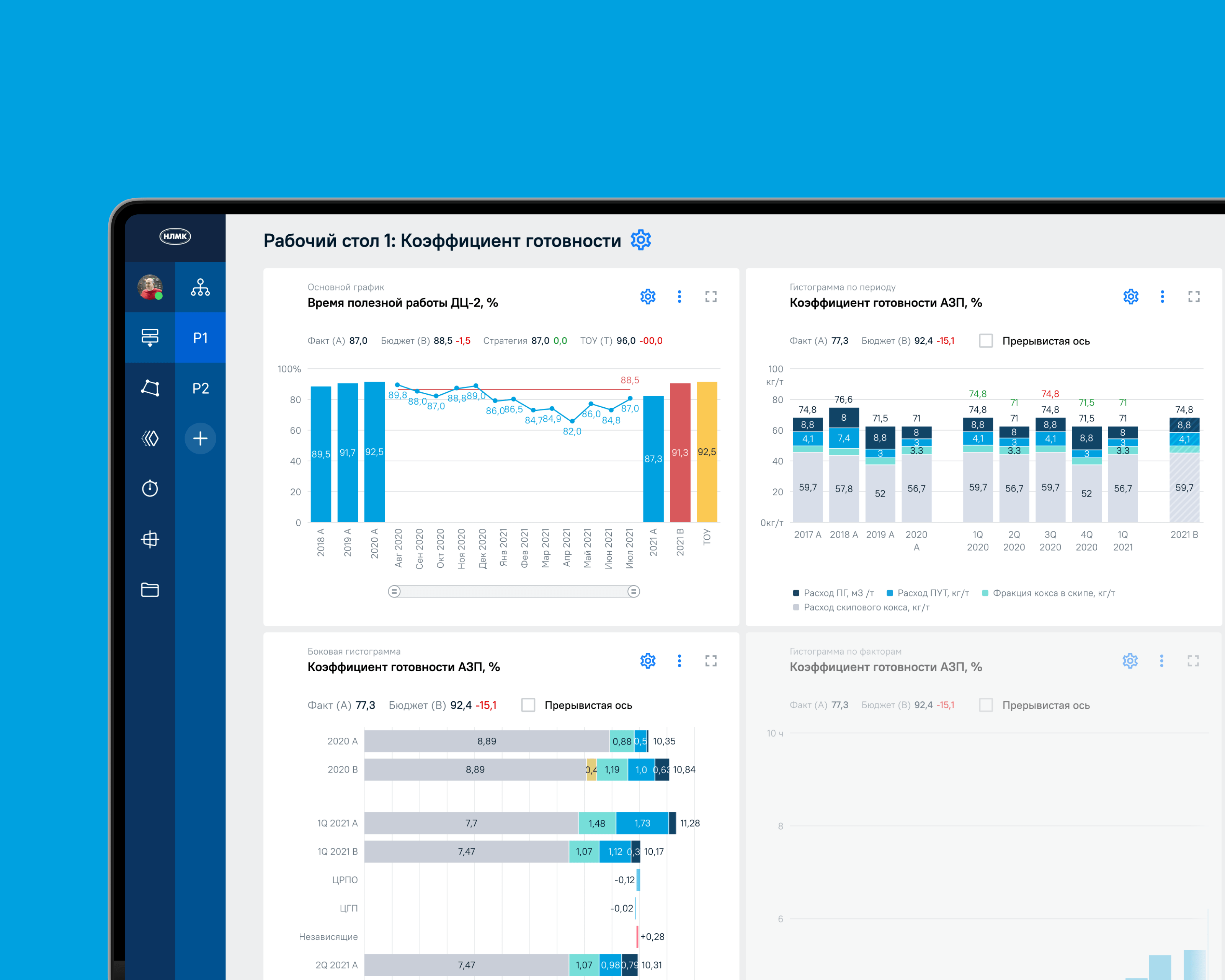Viewport: 1225px width, 980px height.
Task: Click the 2Q 2021 A row label
Action: click(336, 965)
